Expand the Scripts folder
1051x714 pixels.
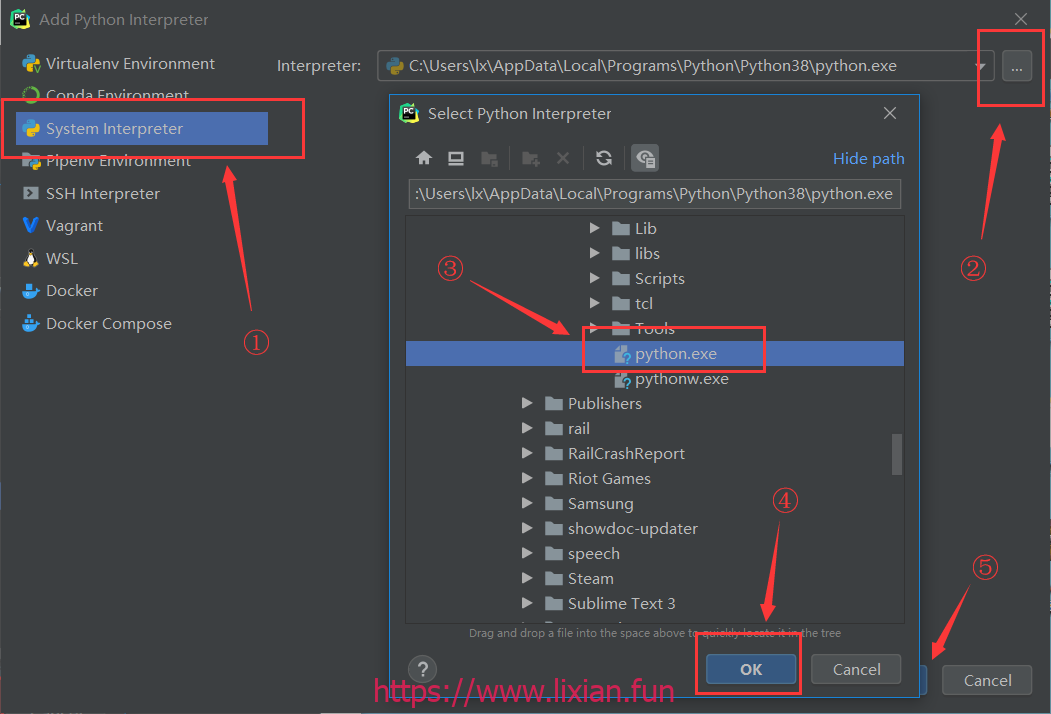594,278
